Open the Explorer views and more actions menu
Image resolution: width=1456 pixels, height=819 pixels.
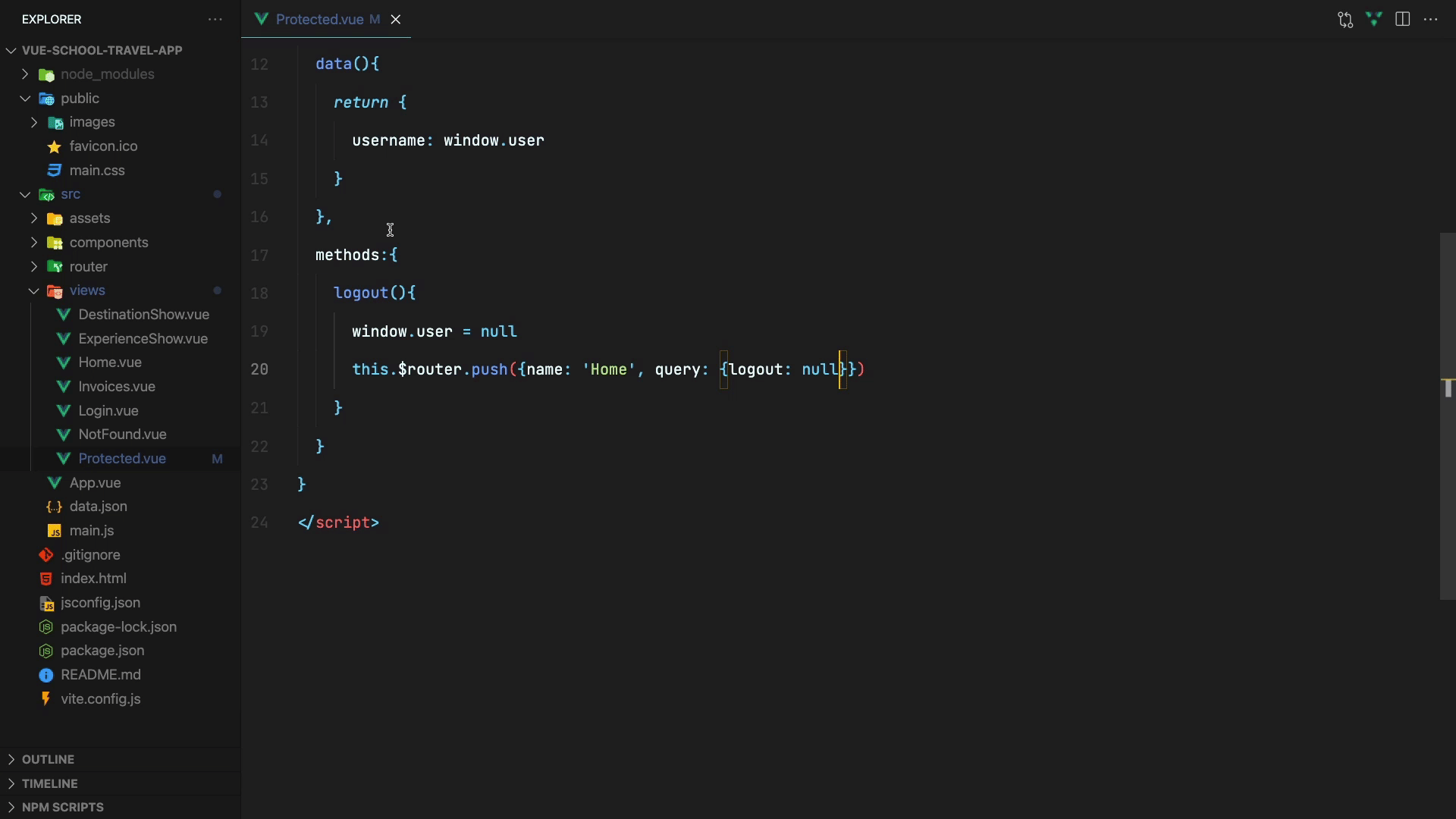point(215,20)
